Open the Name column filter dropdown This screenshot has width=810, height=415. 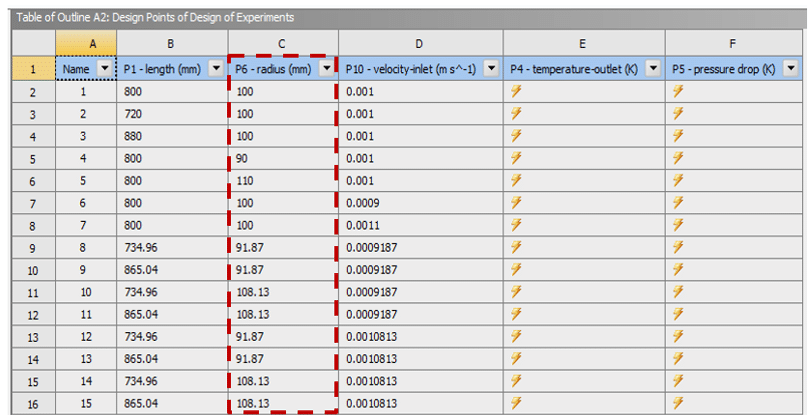pos(105,69)
